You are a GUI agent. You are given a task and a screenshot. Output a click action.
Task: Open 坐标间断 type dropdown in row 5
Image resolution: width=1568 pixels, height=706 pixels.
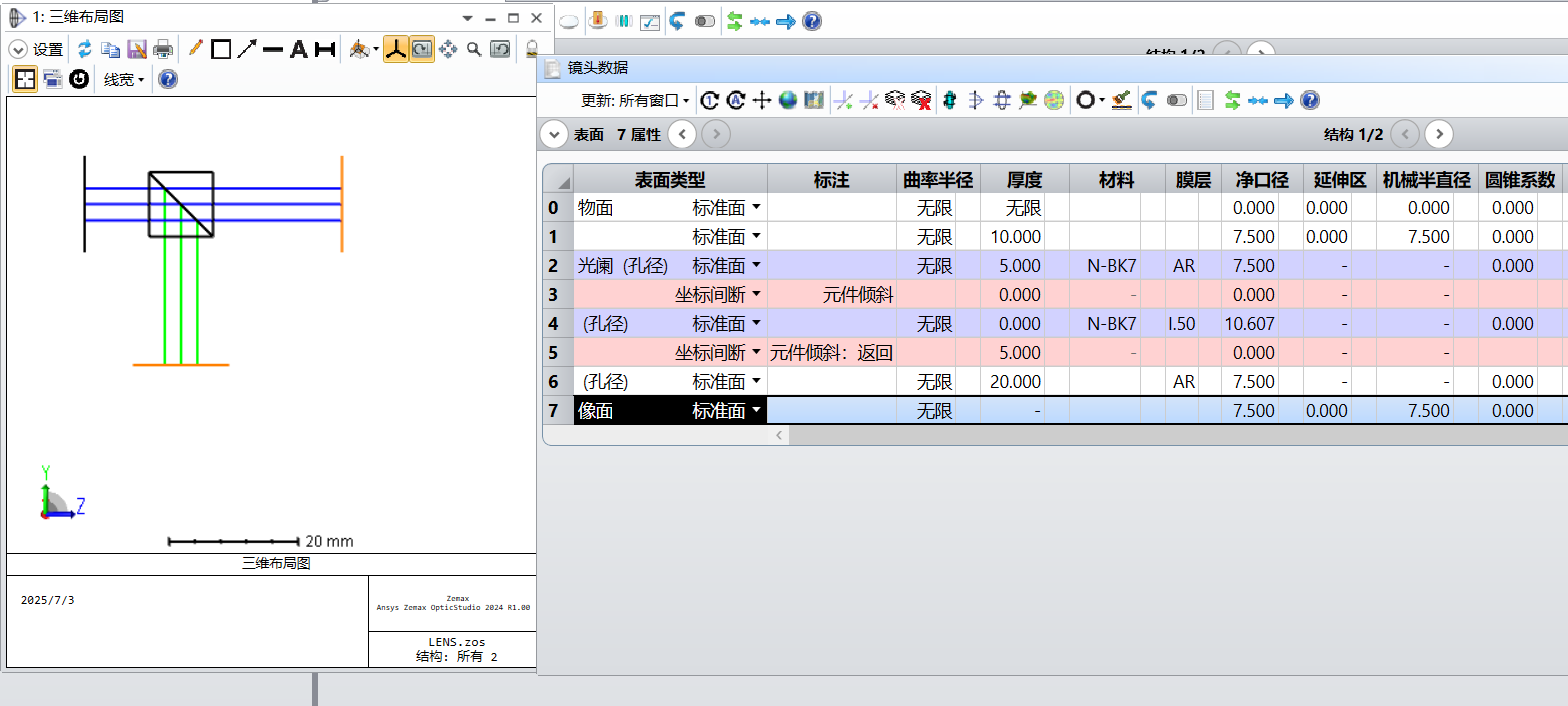pos(756,353)
